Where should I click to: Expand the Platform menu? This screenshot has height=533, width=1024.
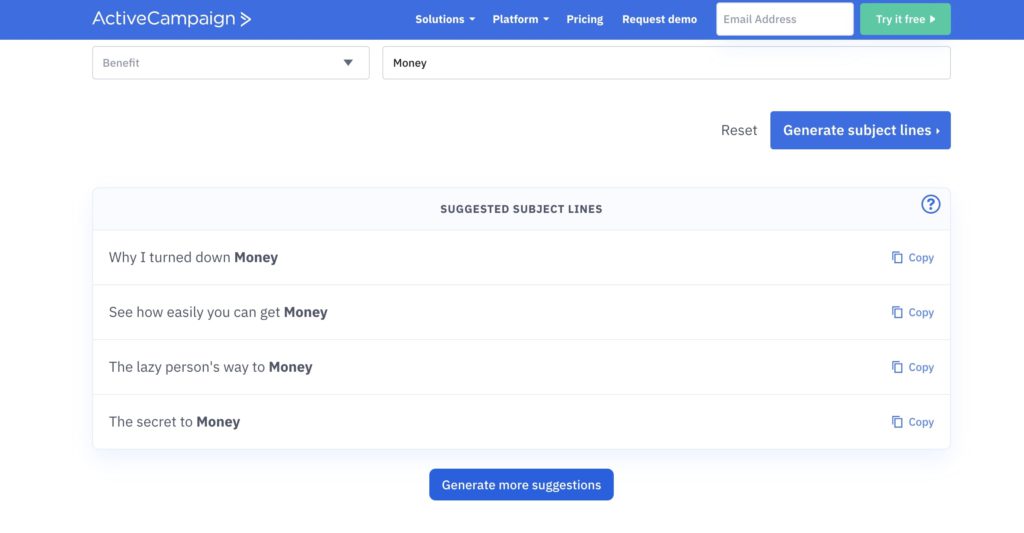tap(520, 19)
